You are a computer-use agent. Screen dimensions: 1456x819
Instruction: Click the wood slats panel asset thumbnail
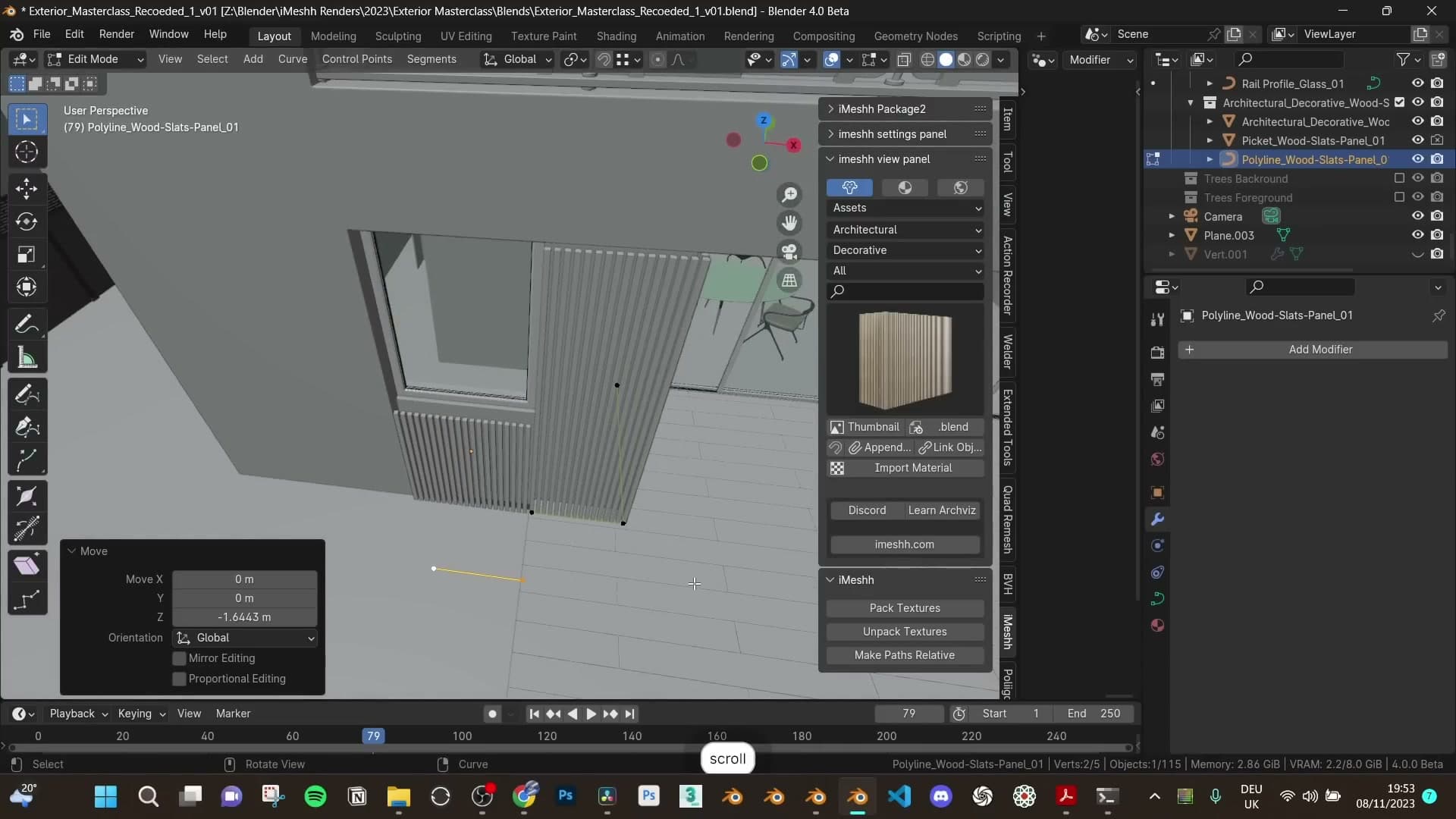(905, 359)
